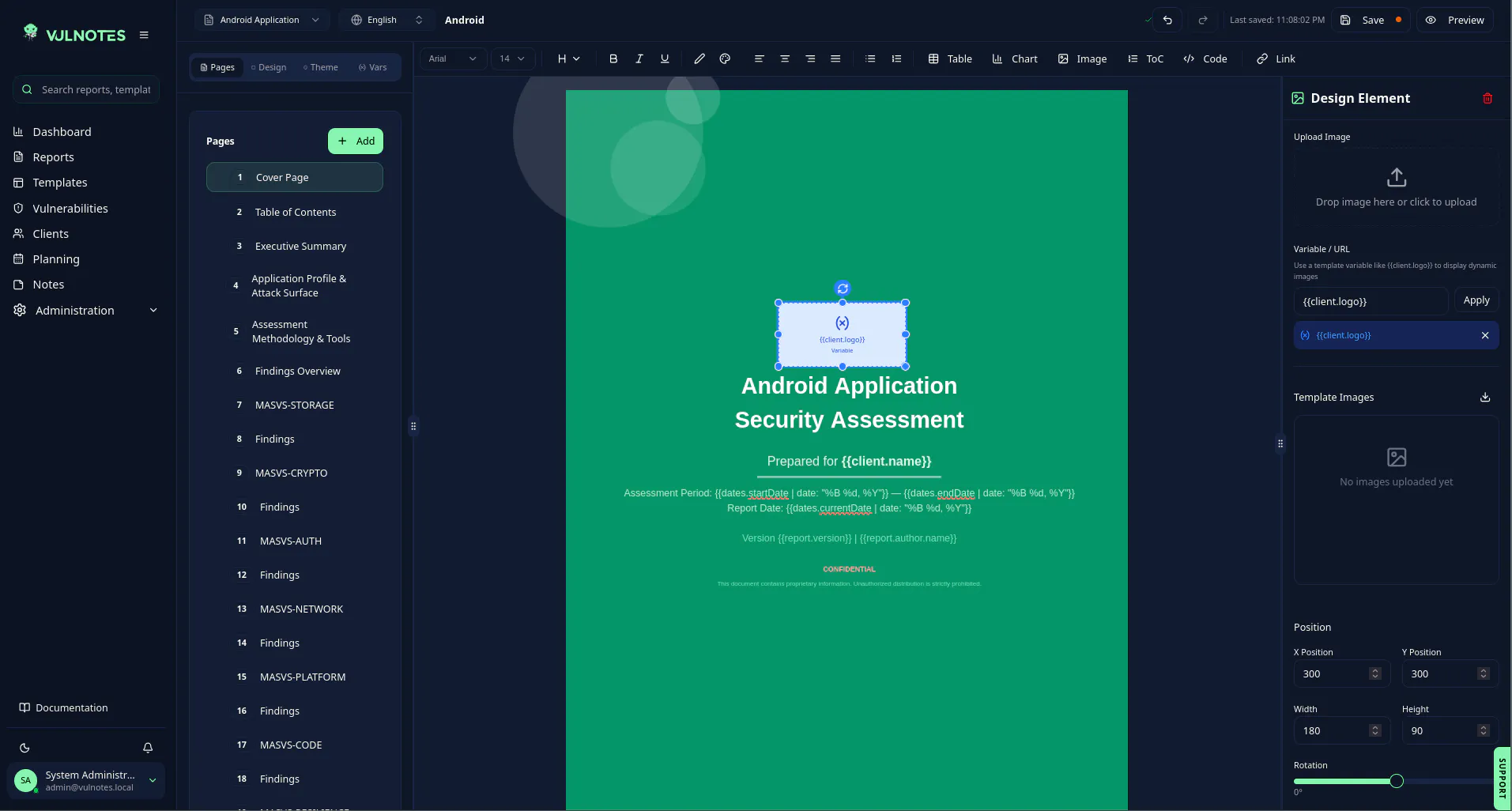This screenshot has width=1512, height=811.
Task: Insert a bulleted list
Action: pyautogui.click(x=870, y=58)
